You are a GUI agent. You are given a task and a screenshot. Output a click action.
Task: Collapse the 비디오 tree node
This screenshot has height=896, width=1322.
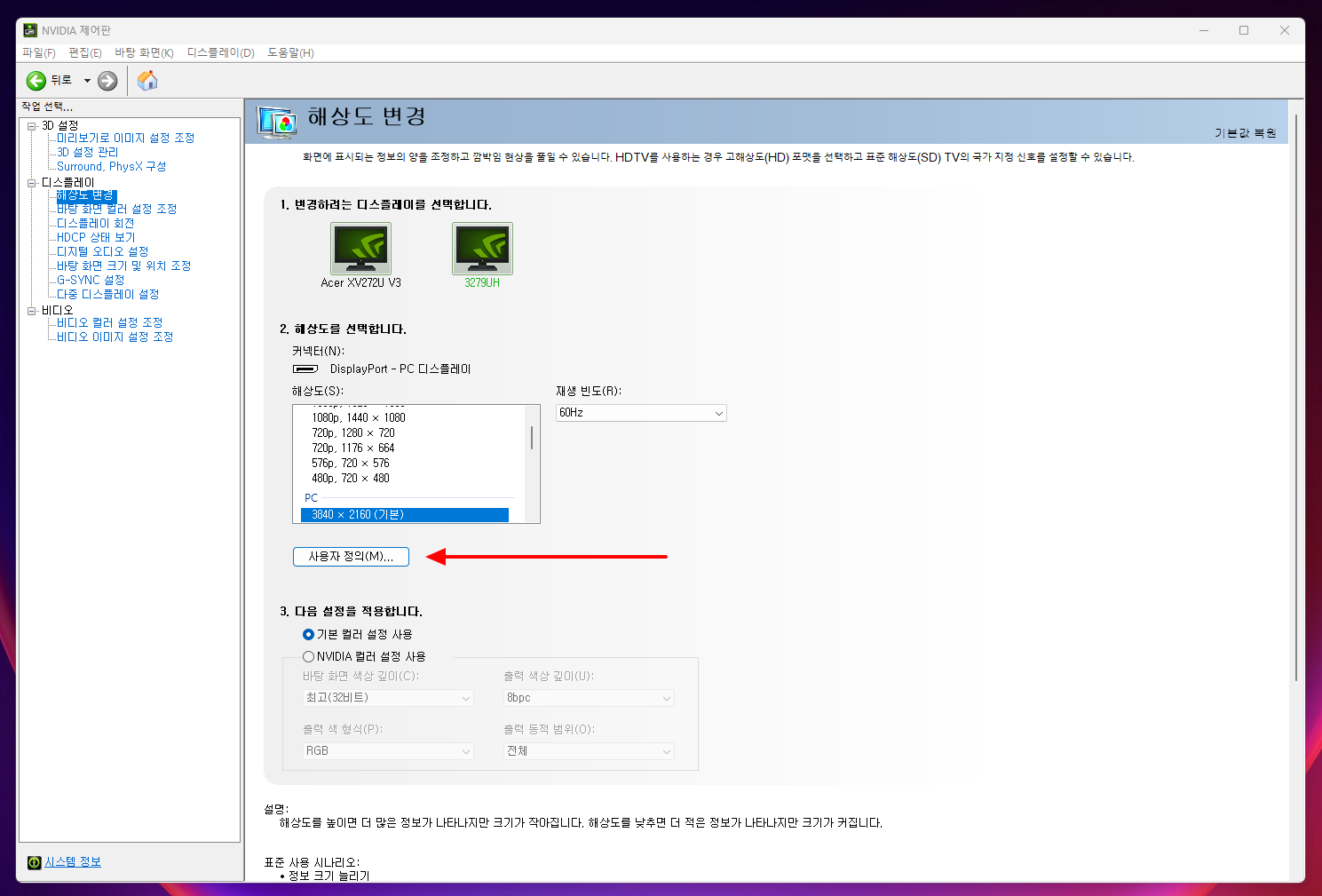[x=32, y=311]
